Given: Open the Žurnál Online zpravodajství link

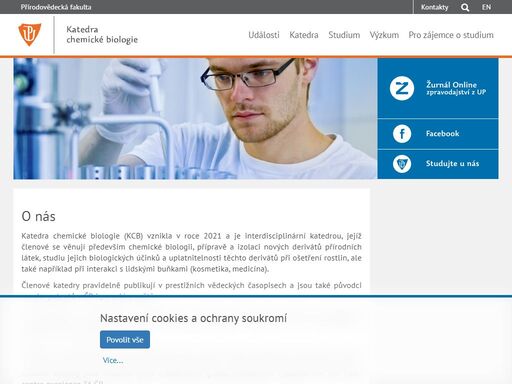Looking at the screenshot, I should coord(456,88).
